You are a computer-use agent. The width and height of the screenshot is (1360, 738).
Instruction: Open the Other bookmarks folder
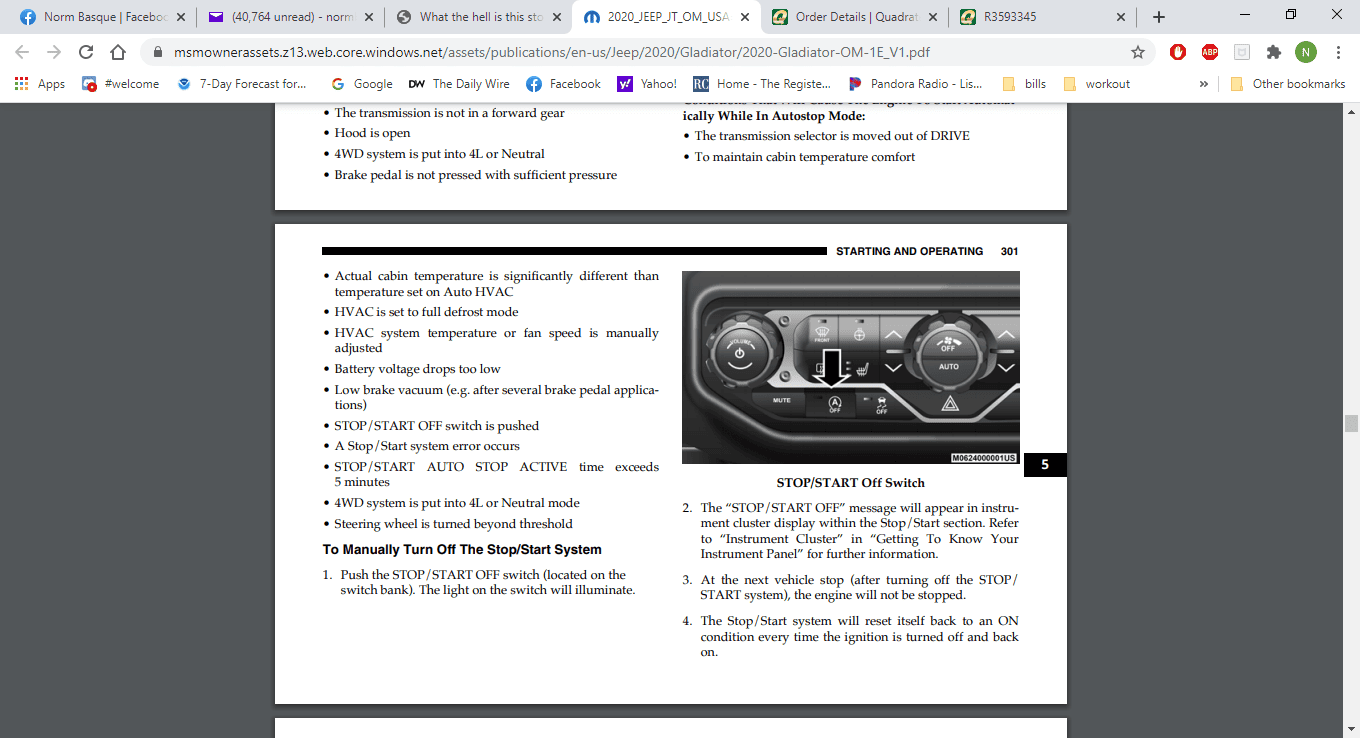pos(1288,84)
